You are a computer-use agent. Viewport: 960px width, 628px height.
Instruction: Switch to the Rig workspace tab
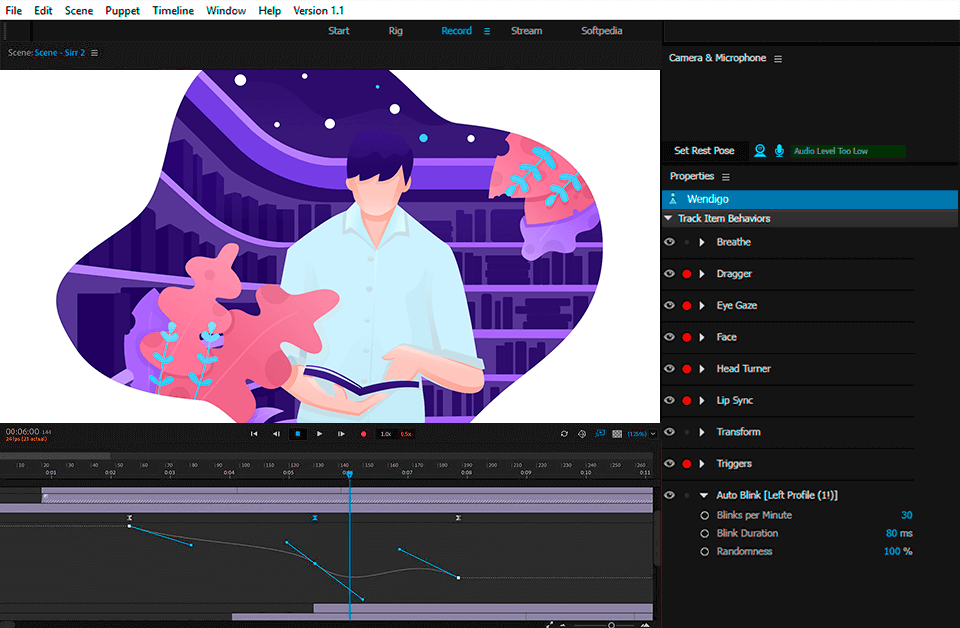point(395,30)
